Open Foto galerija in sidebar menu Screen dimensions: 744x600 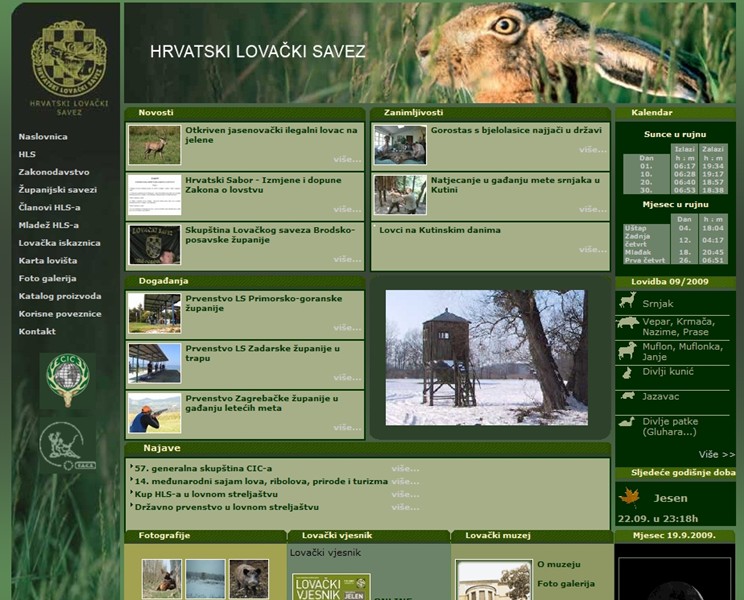pyautogui.click(x=47, y=278)
